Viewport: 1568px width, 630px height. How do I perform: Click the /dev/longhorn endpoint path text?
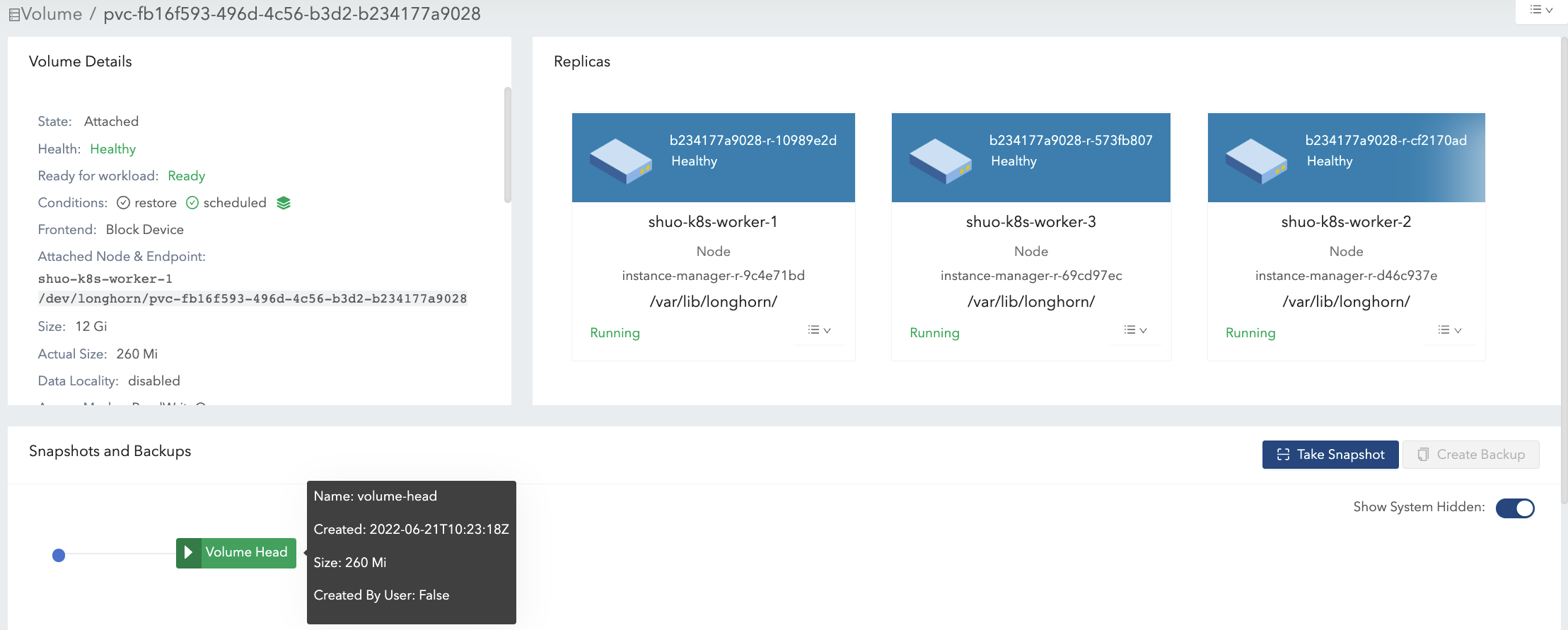tap(252, 298)
